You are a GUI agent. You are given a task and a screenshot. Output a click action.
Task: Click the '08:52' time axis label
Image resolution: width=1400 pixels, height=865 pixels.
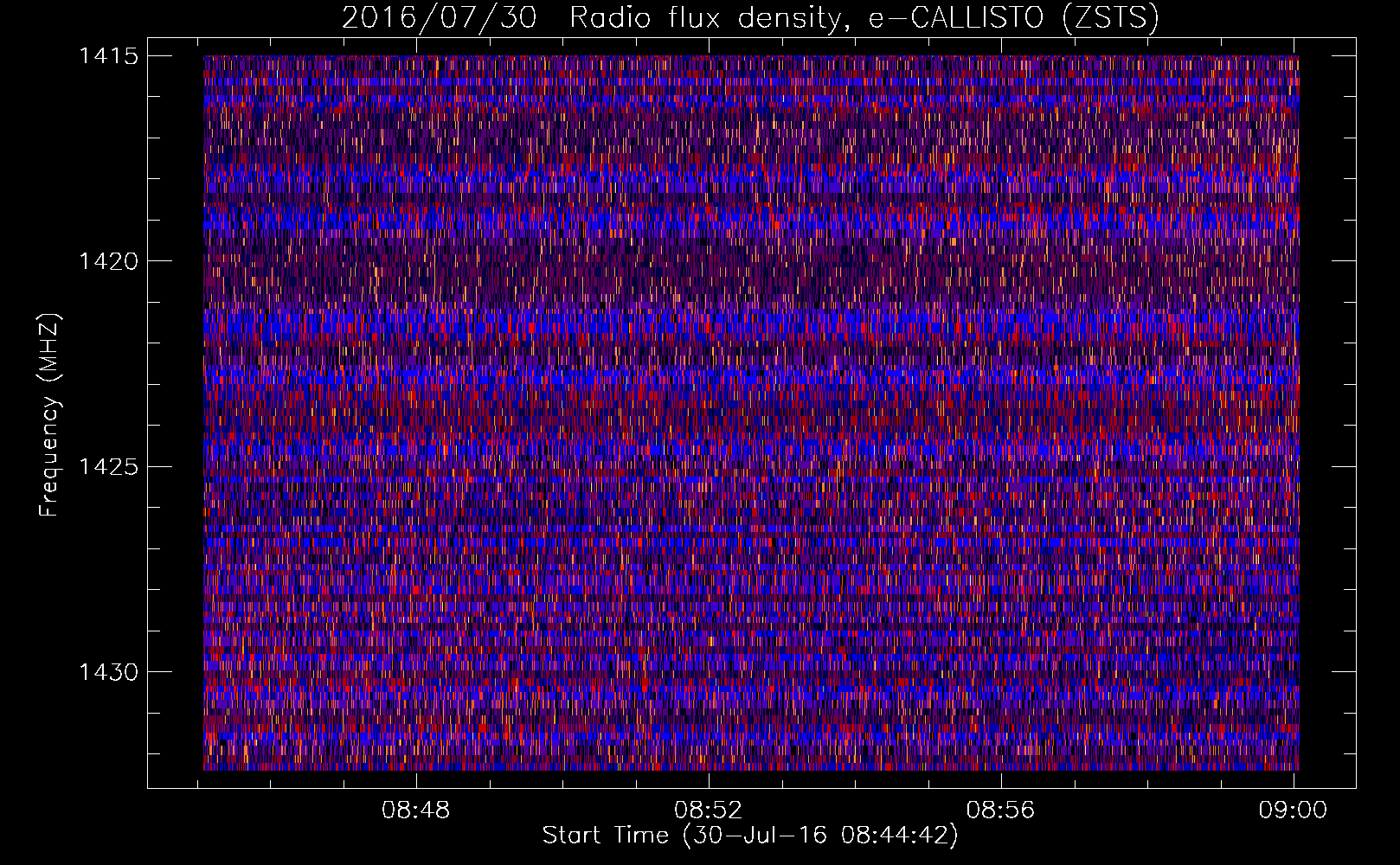coord(709,811)
